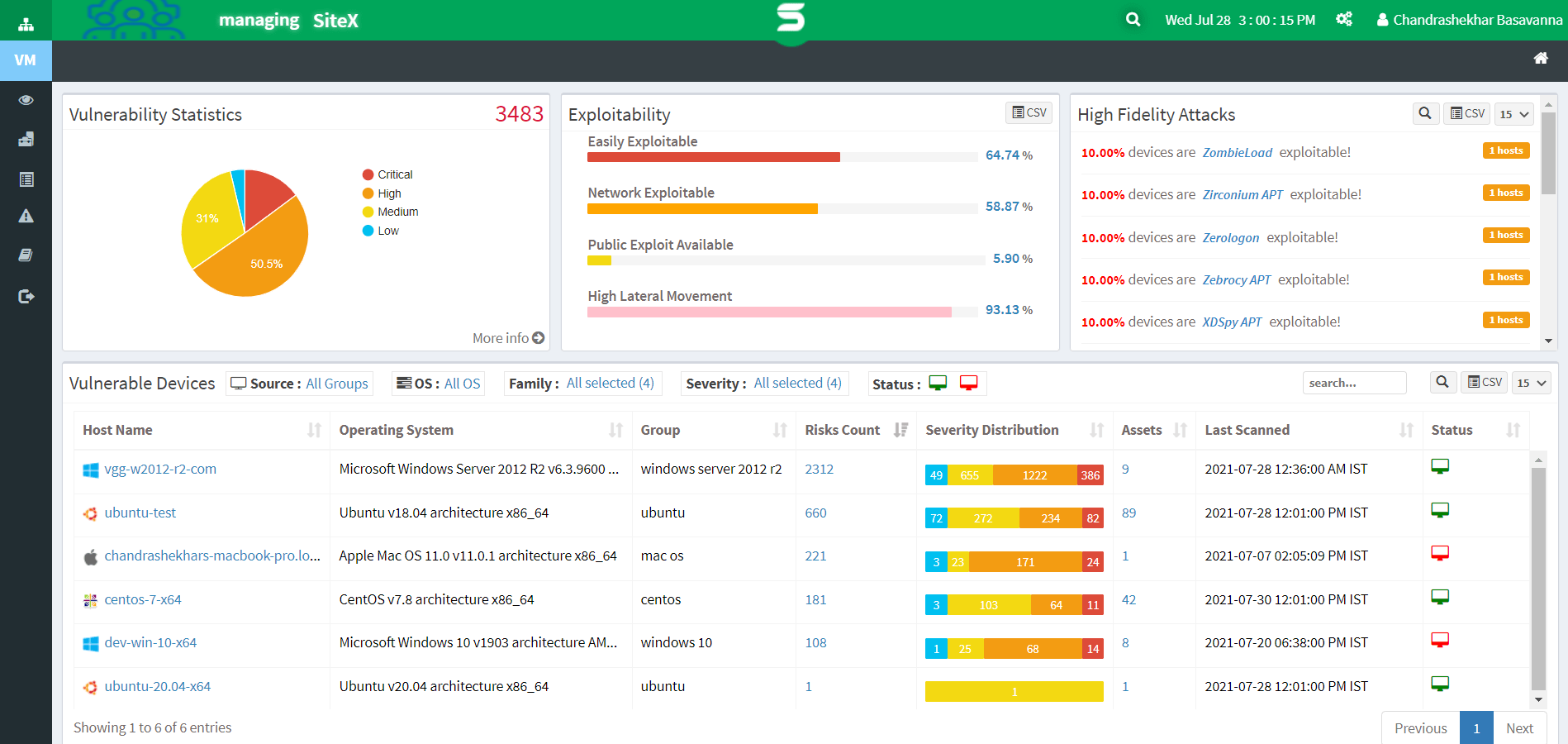Open Chandrashekhar Basavanna user menu
The width and height of the screenshot is (1568, 744).
click(1469, 20)
